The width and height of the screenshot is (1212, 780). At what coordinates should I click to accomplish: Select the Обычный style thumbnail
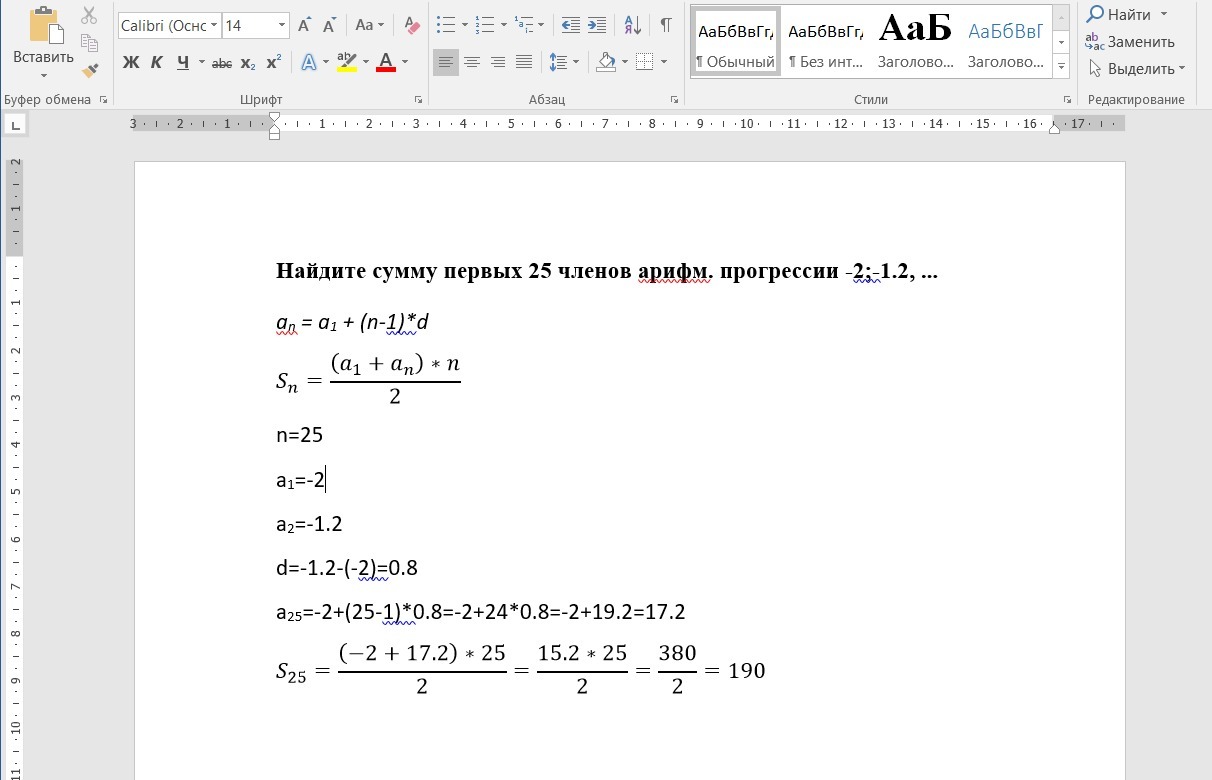(736, 42)
